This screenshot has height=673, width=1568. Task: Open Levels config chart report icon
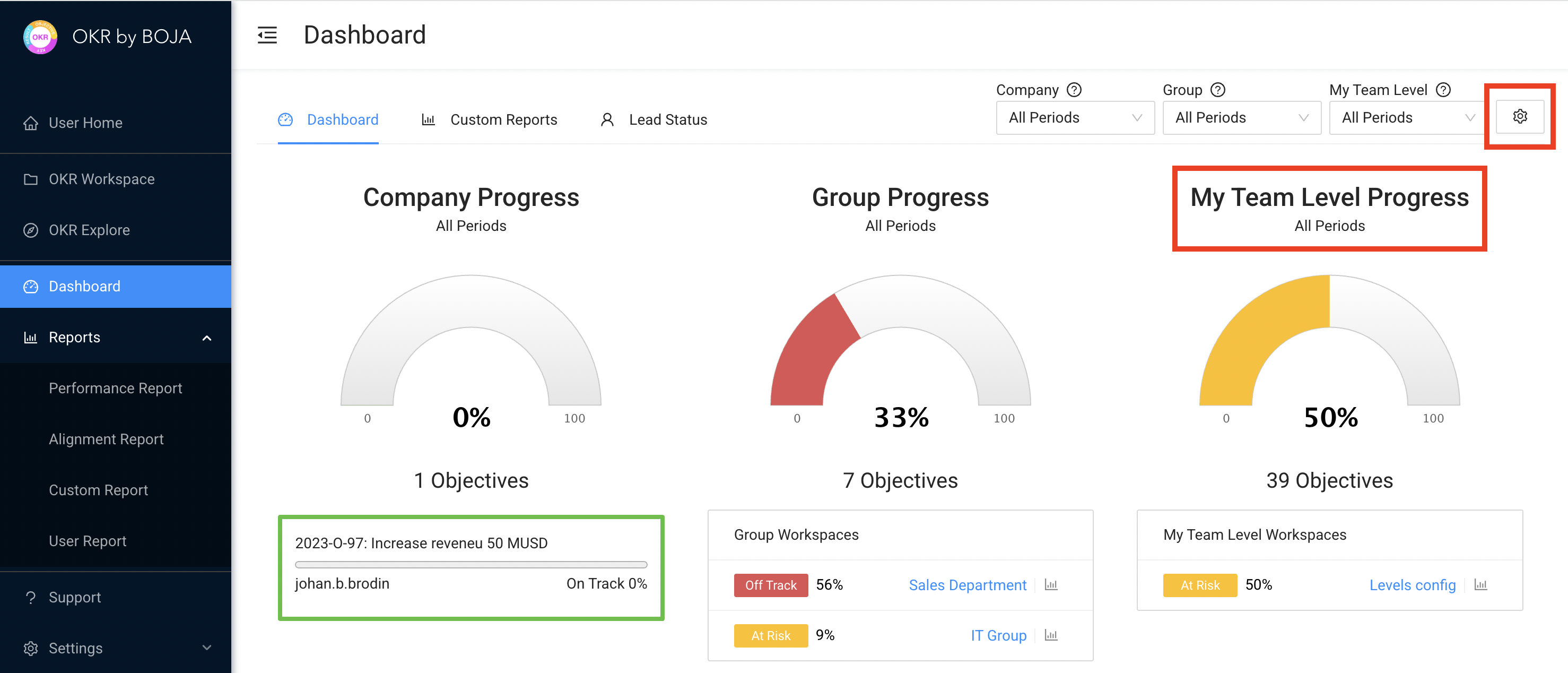1480,585
